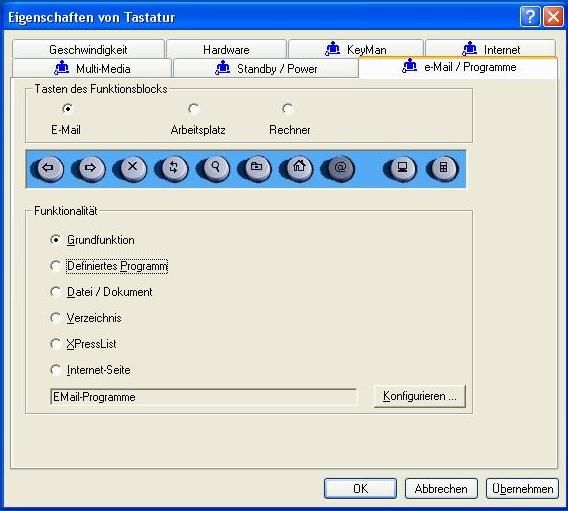Select the computer (Arbeitsplatz) key icon
The image size is (568, 511).
(x=402, y=168)
